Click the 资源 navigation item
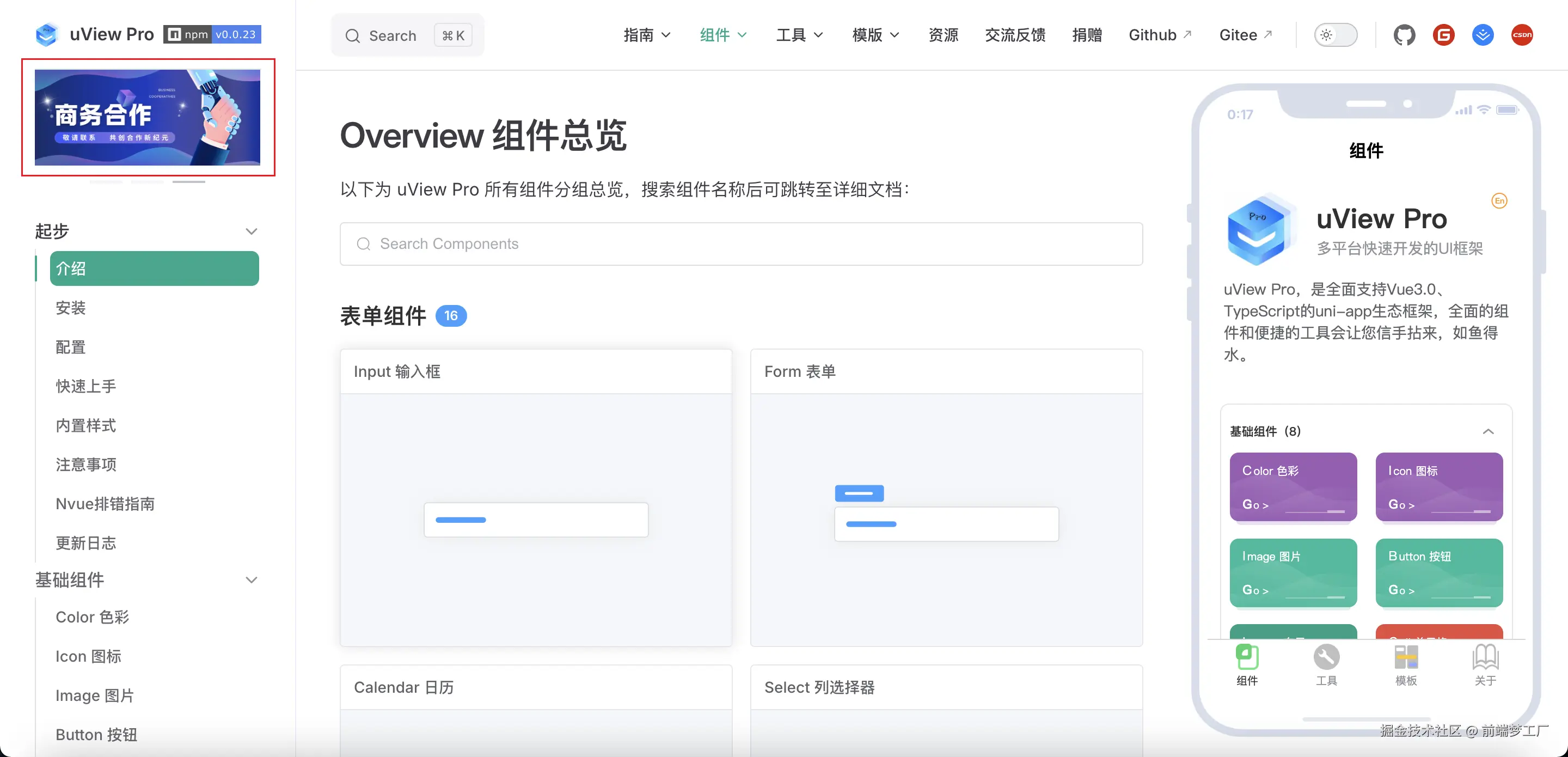The height and width of the screenshot is (757, 1568). 943,35
